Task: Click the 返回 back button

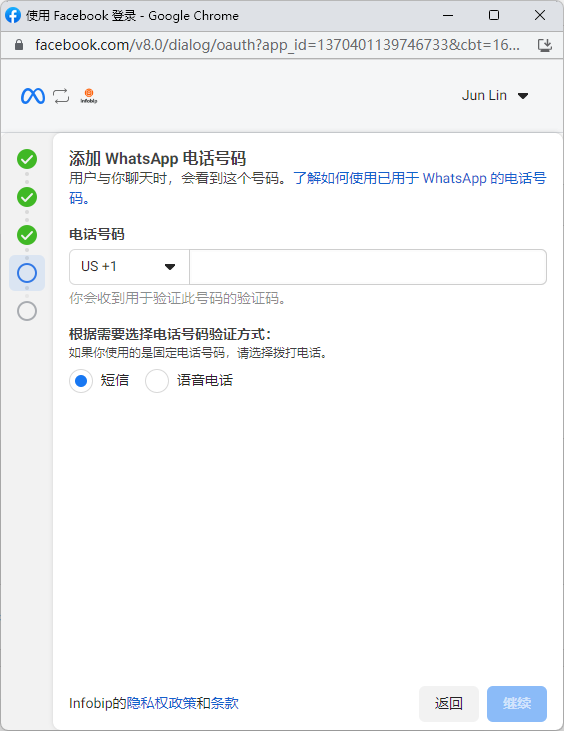Action: click(448, 703)
